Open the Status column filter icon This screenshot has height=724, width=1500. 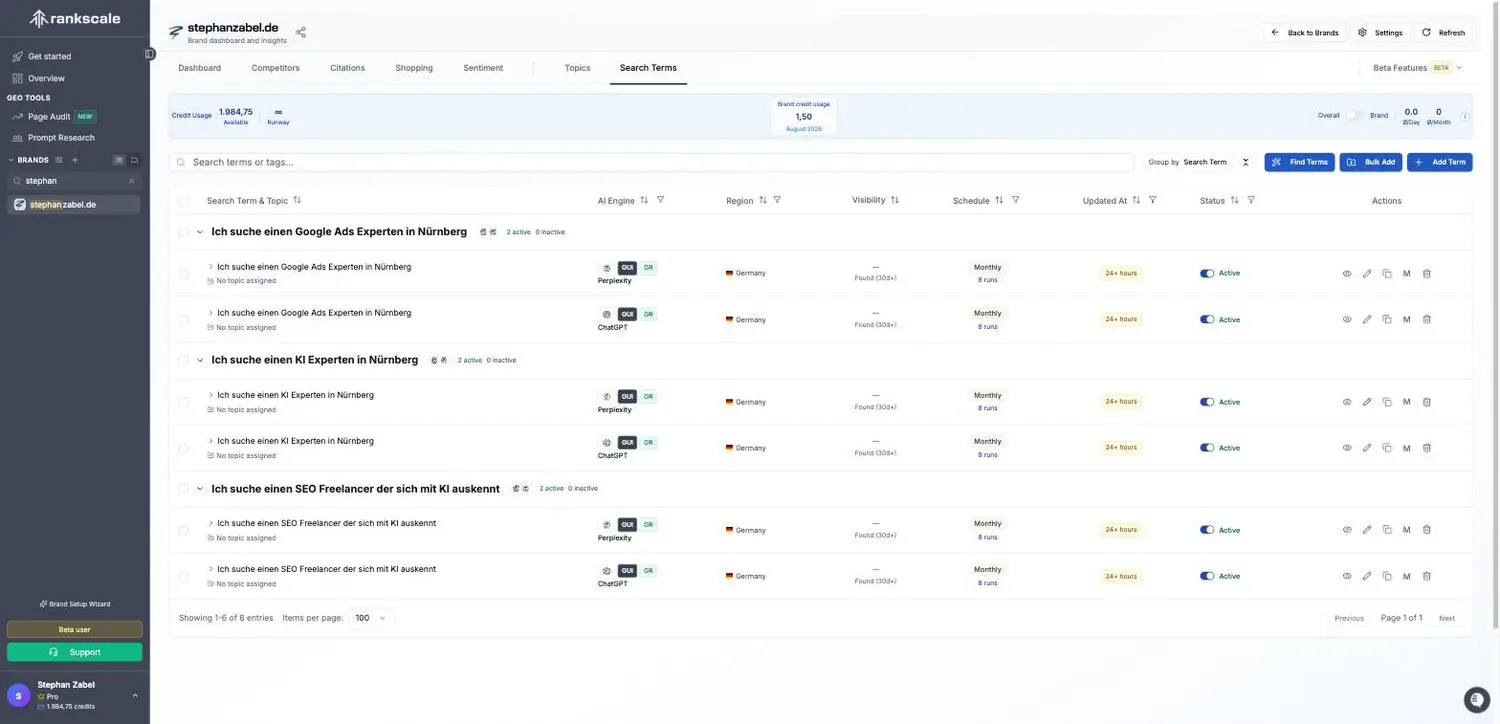point(1251,200)
